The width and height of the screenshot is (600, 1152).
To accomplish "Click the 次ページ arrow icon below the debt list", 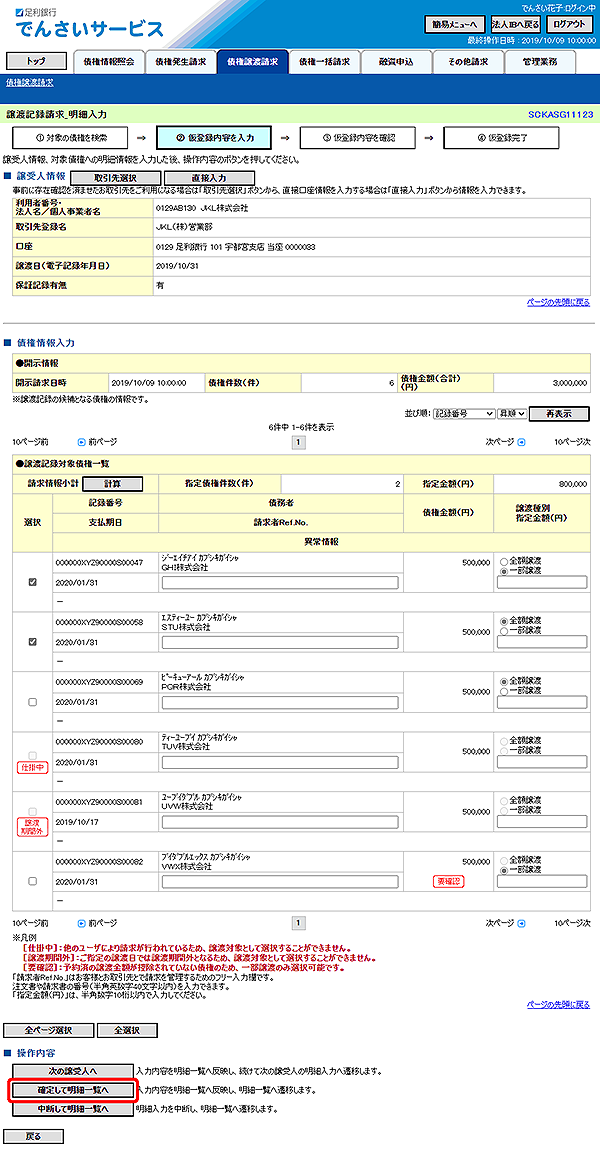I will 521,923.
